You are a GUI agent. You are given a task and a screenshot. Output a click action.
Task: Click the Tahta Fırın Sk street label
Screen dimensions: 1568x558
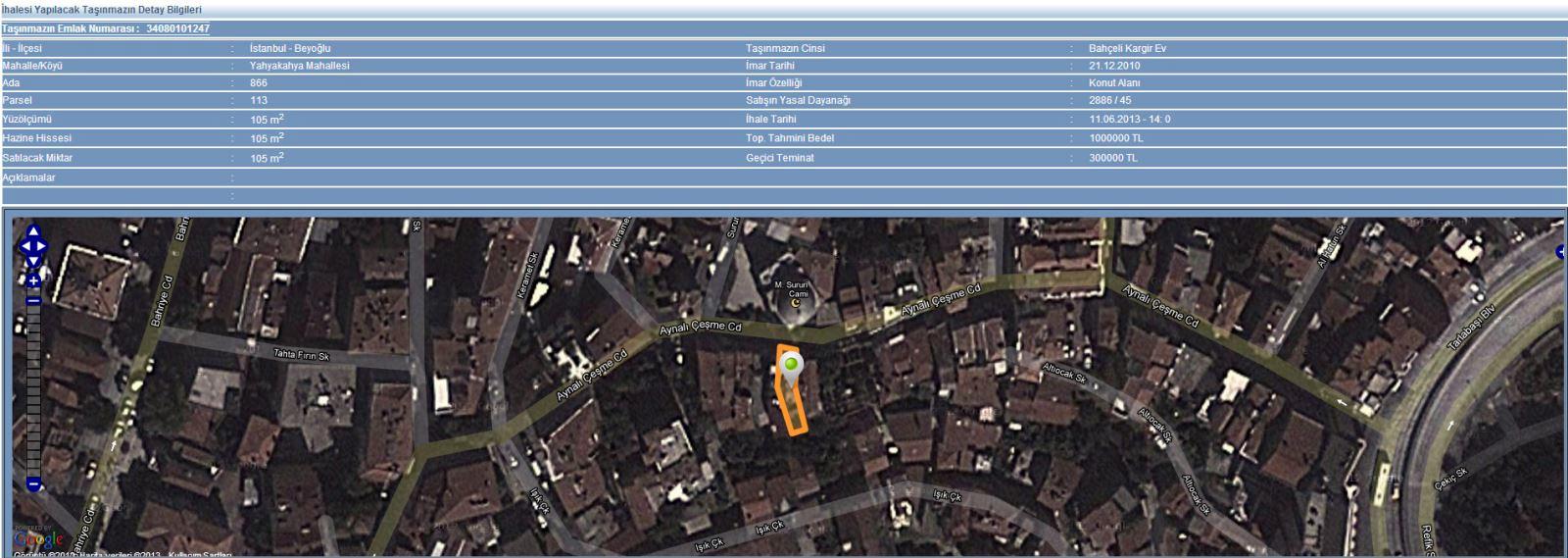pos(301,355)
